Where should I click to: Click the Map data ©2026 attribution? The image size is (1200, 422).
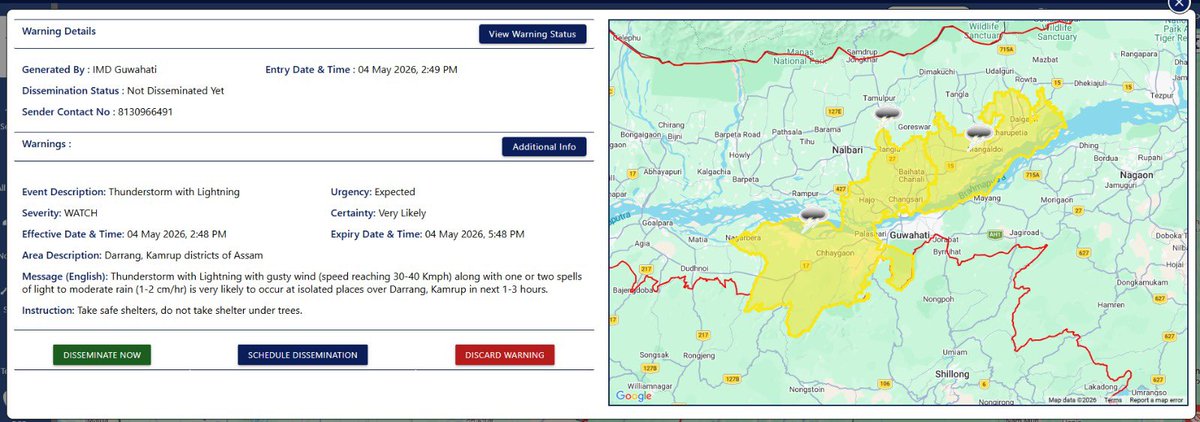1072,400
